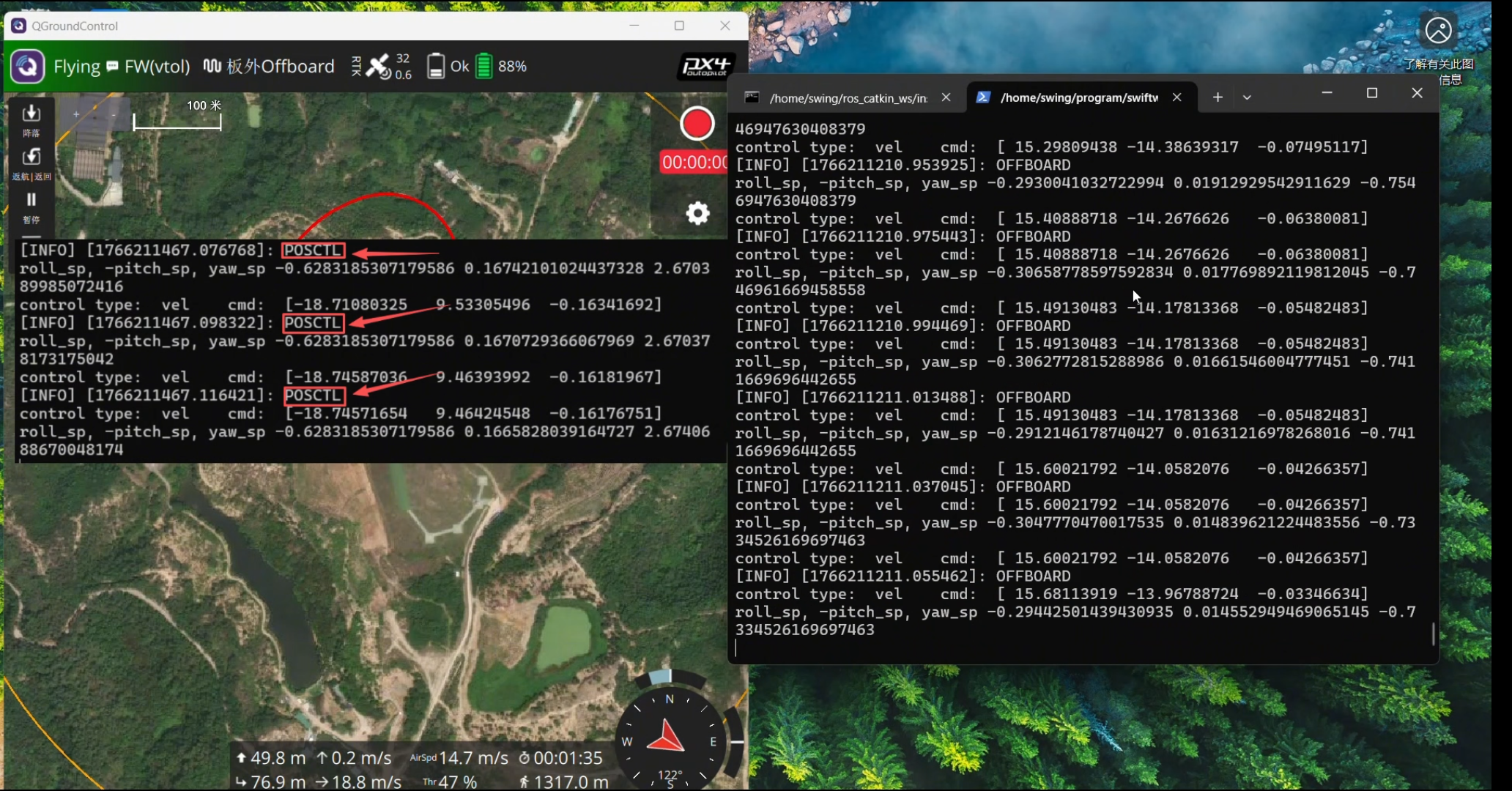Click the 1317.0 m distance value

(x=571, y=782)
